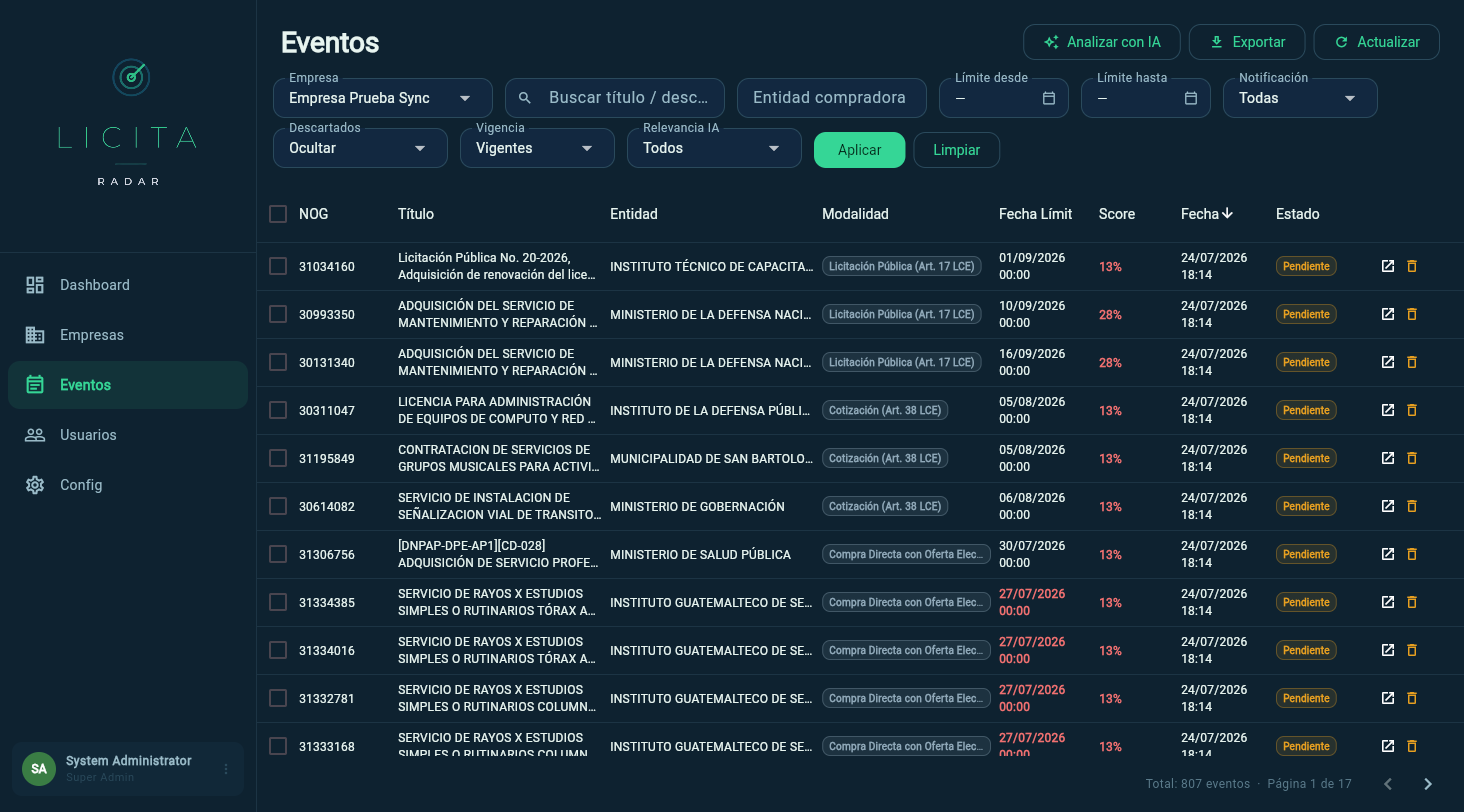Delete event row NOG 31195849
The height and width of the screenshot is (812, 1464).
coord(1412,458)
